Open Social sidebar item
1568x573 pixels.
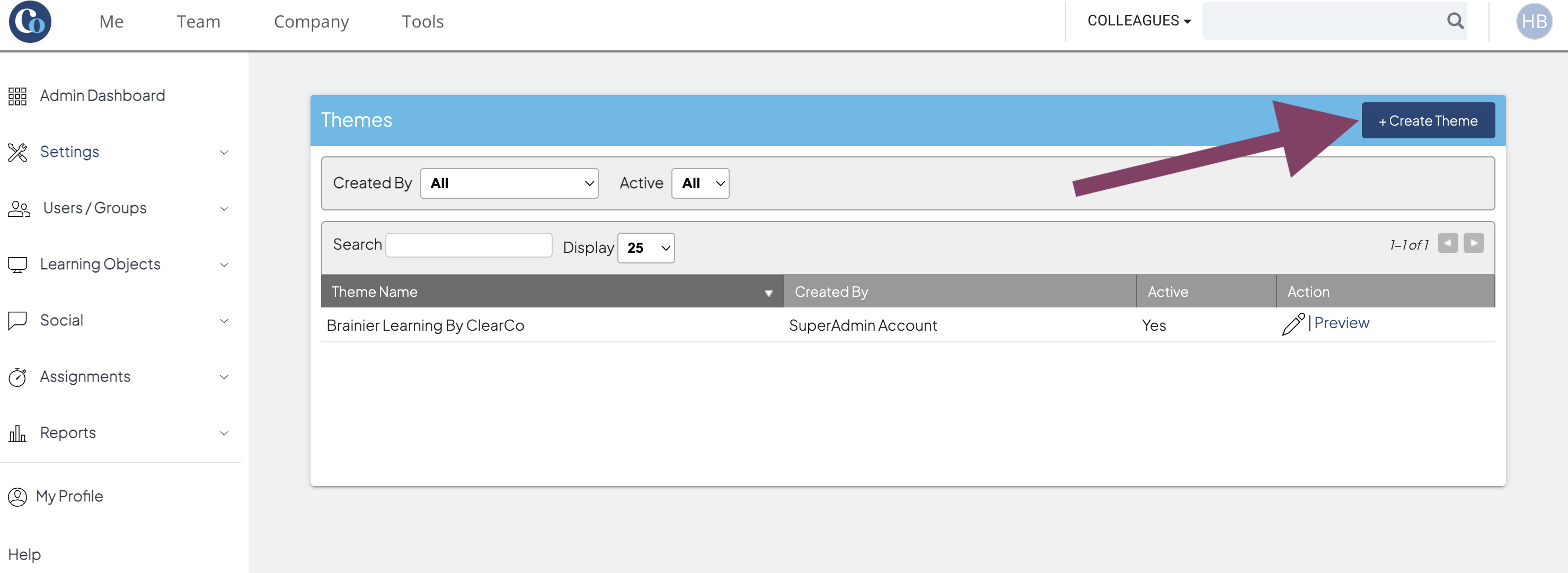click(61, 321)
